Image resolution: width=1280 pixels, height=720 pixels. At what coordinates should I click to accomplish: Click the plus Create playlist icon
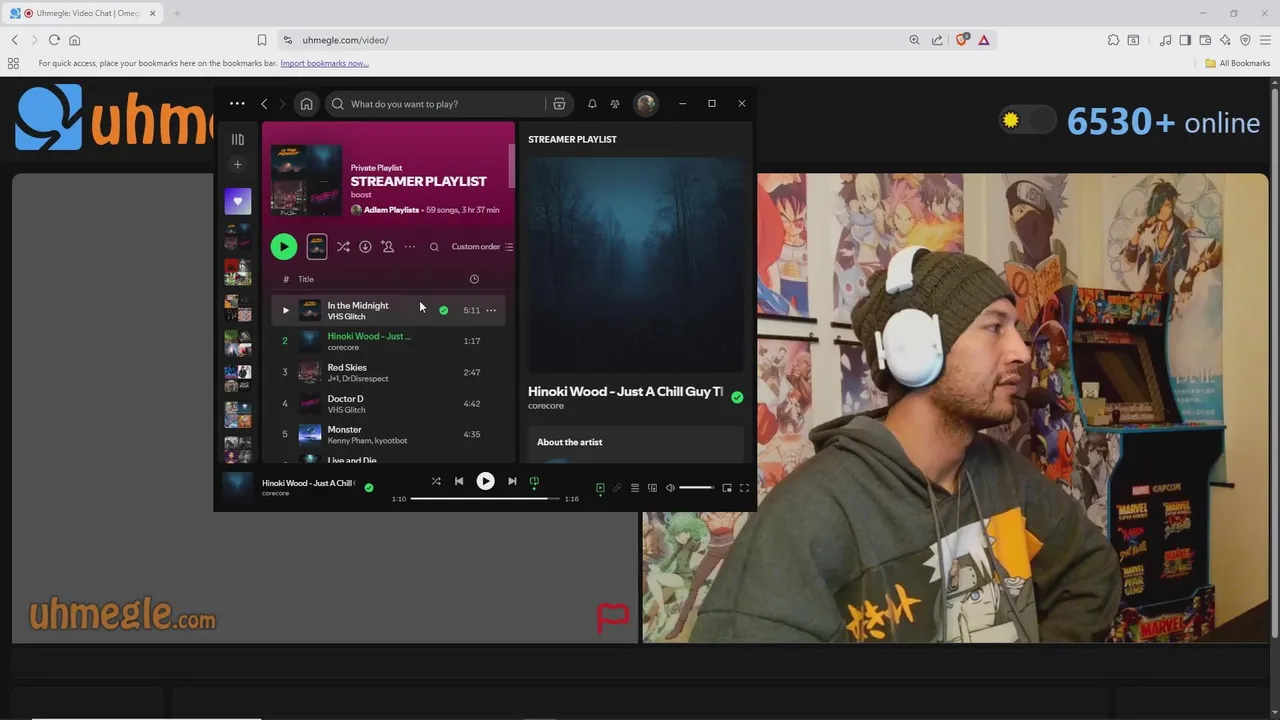(237, 165)
